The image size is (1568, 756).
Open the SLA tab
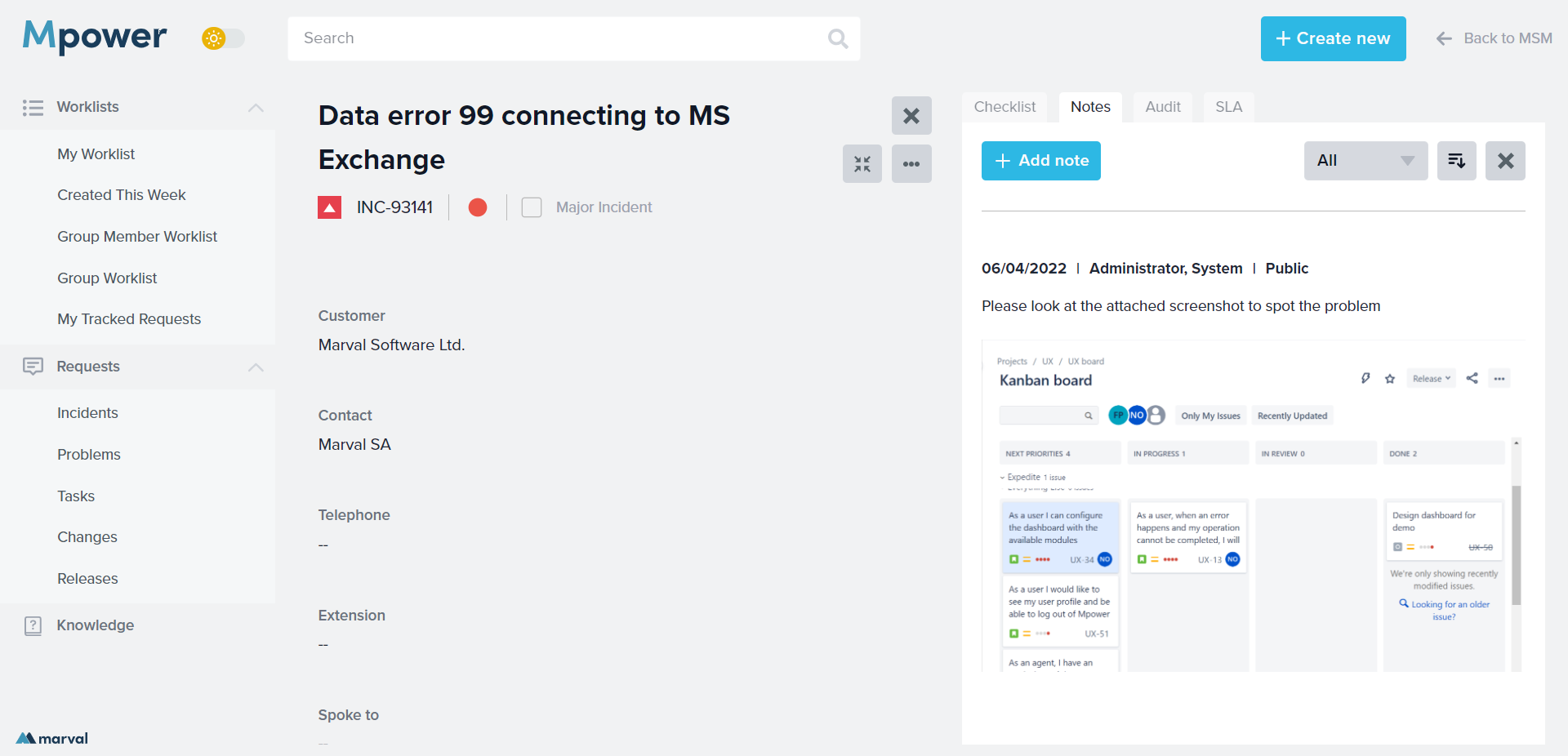[1228, 107]
